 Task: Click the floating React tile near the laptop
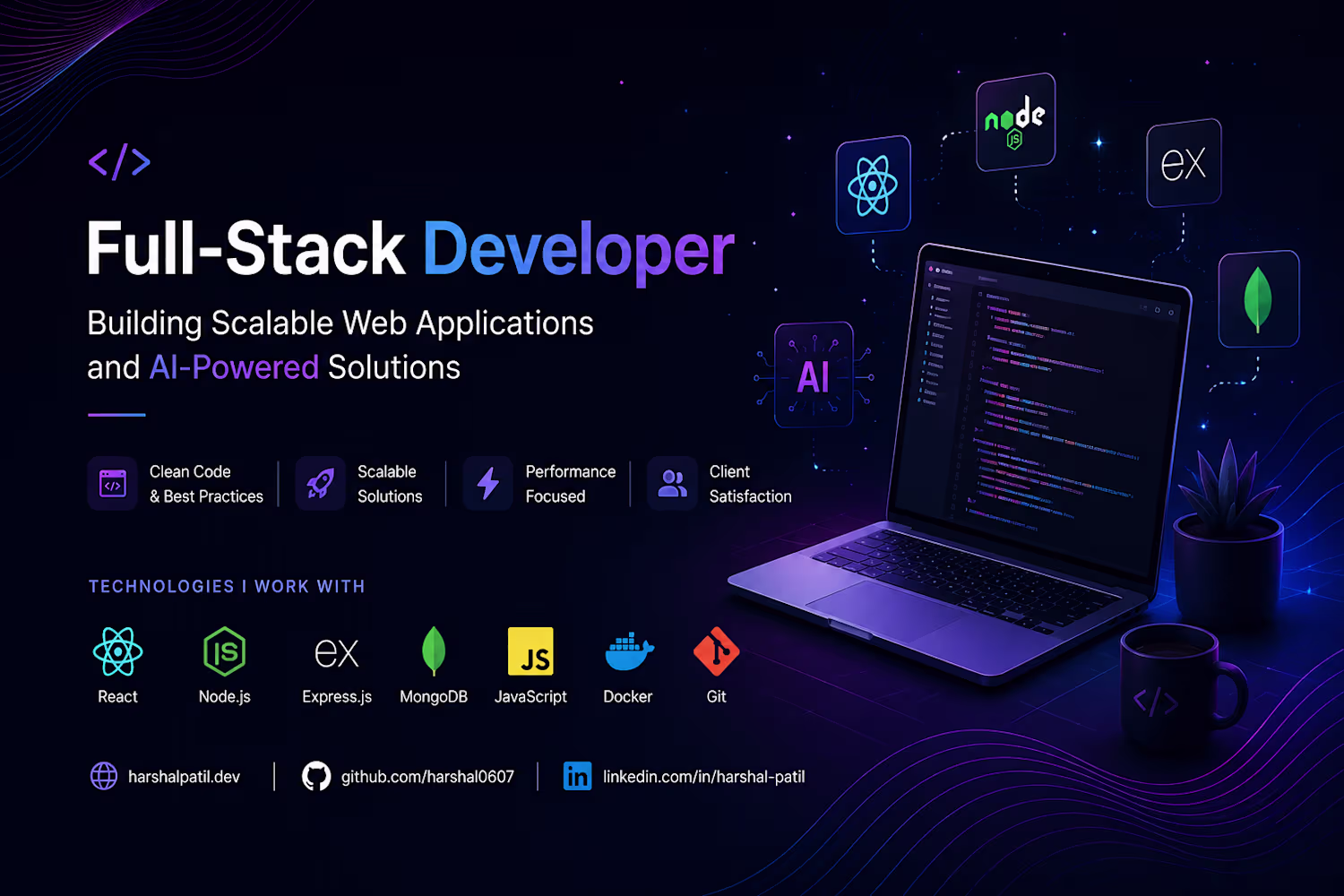[x=874, y=185]
